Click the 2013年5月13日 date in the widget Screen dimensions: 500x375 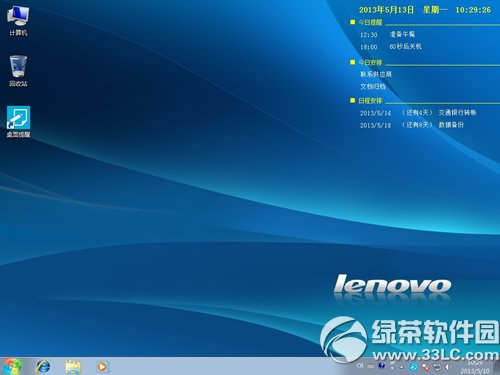(x=386, y=10)
